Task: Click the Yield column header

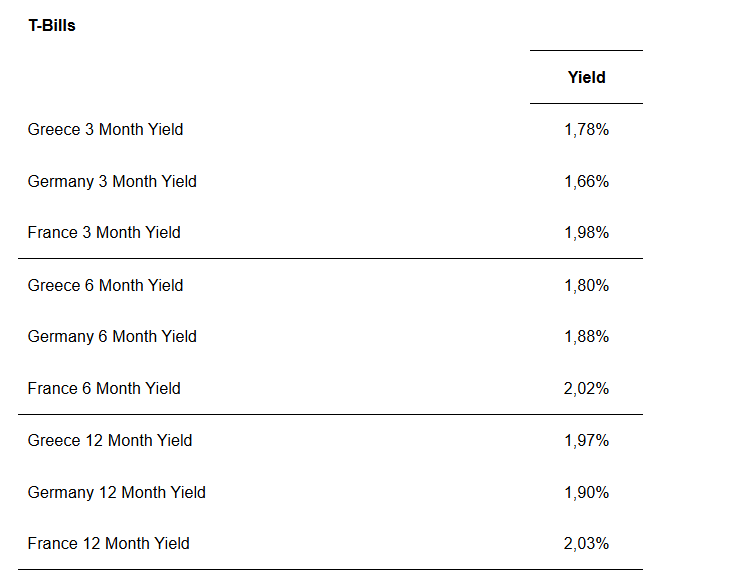Action: point(586,77)
